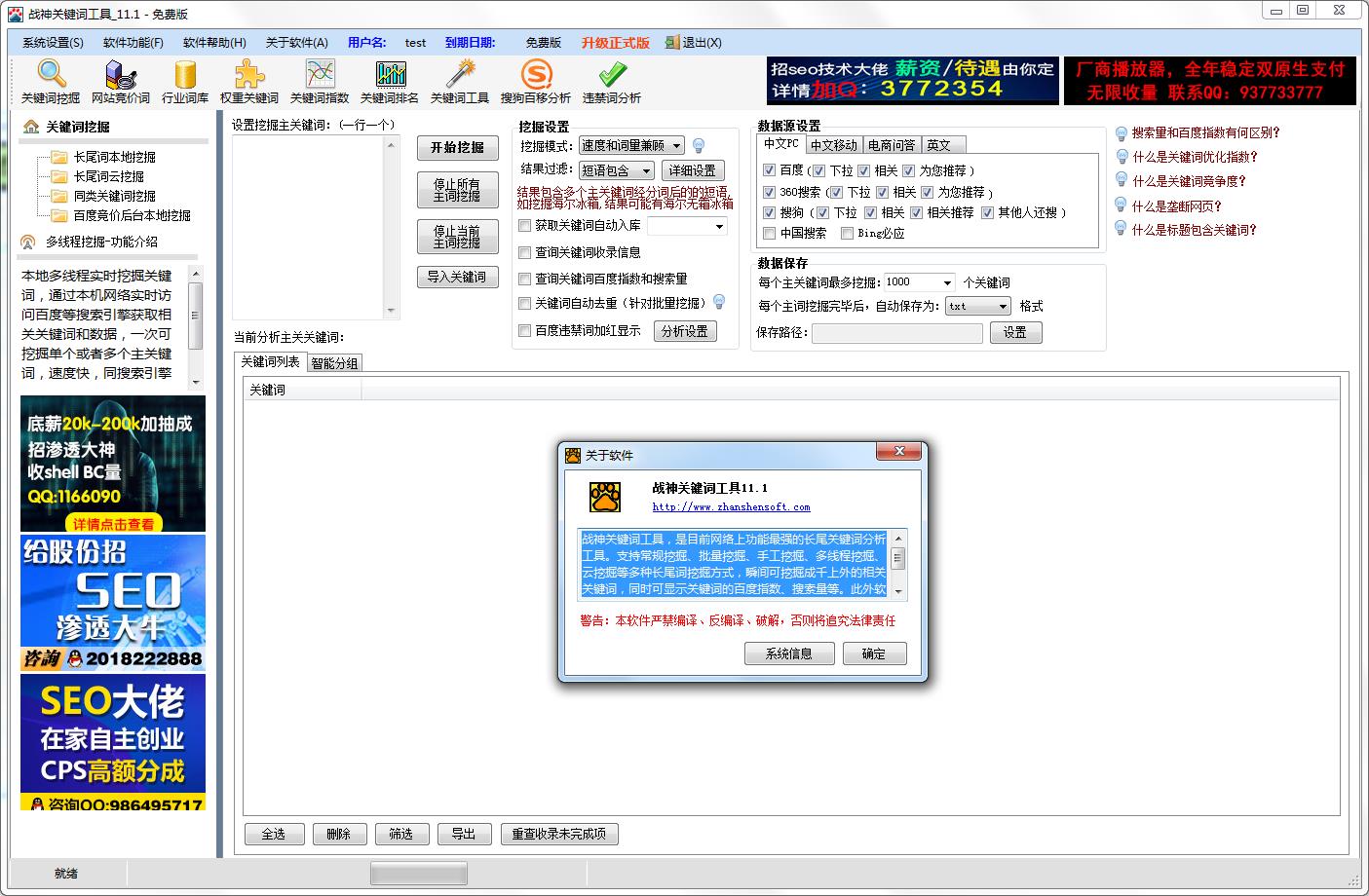
Task: Click into the main keyword input text area
Action: (x=309, y=227)
